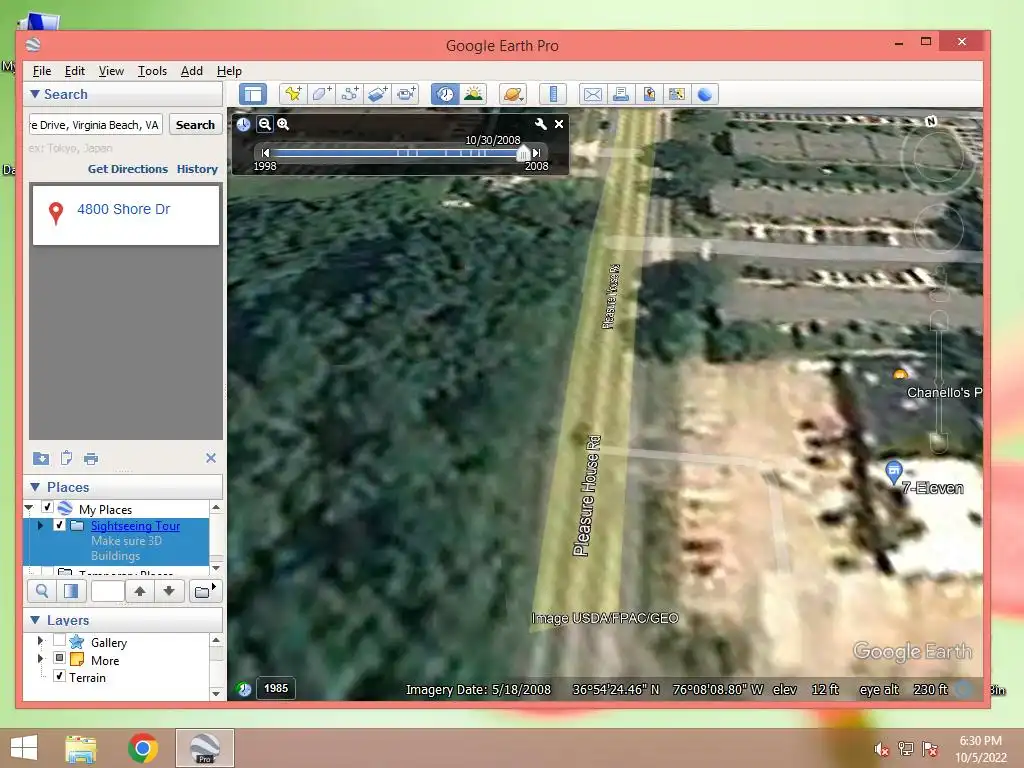The height and width of the screenshot is (768, 1024).
Task: Collapse the My Places tree node
Action: pyautogui.click(x=29, y=508)
